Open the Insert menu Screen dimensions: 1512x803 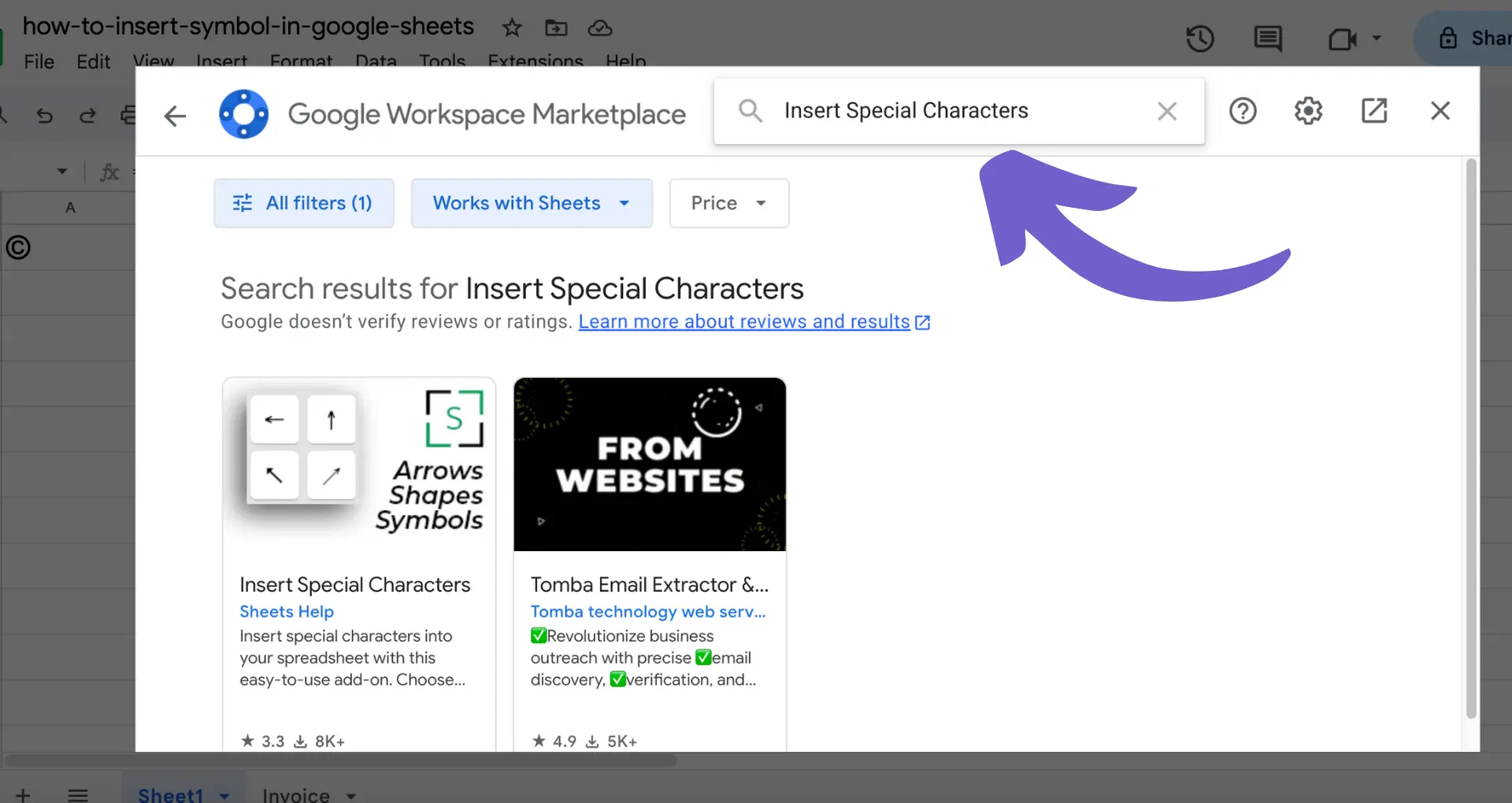point(221,61)
